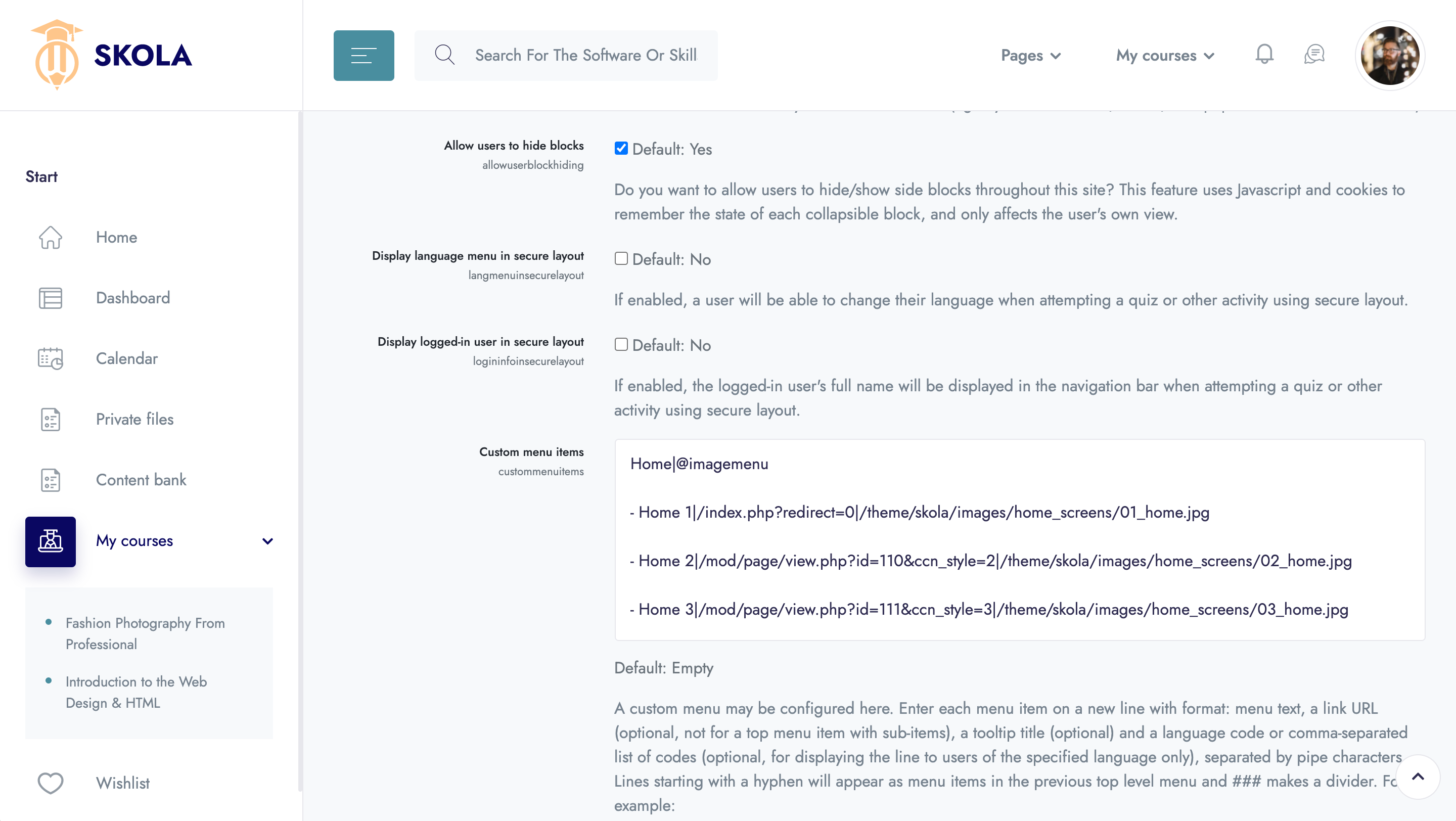Click the Home|@imagemenu line
Image resolution: width=1456 pixels, height=821 pixels.
[x=699, y=464]
